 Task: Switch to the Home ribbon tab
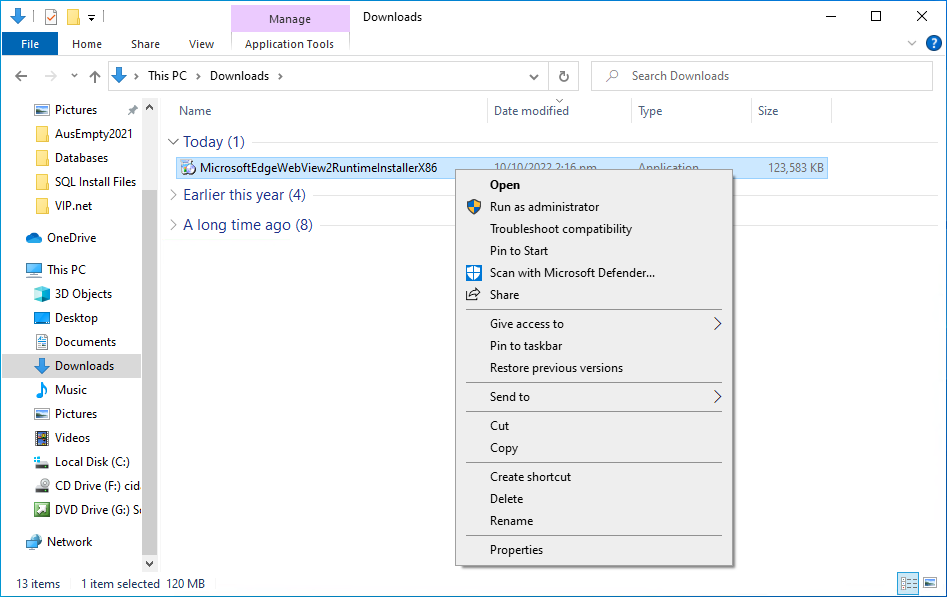[87, 44]
